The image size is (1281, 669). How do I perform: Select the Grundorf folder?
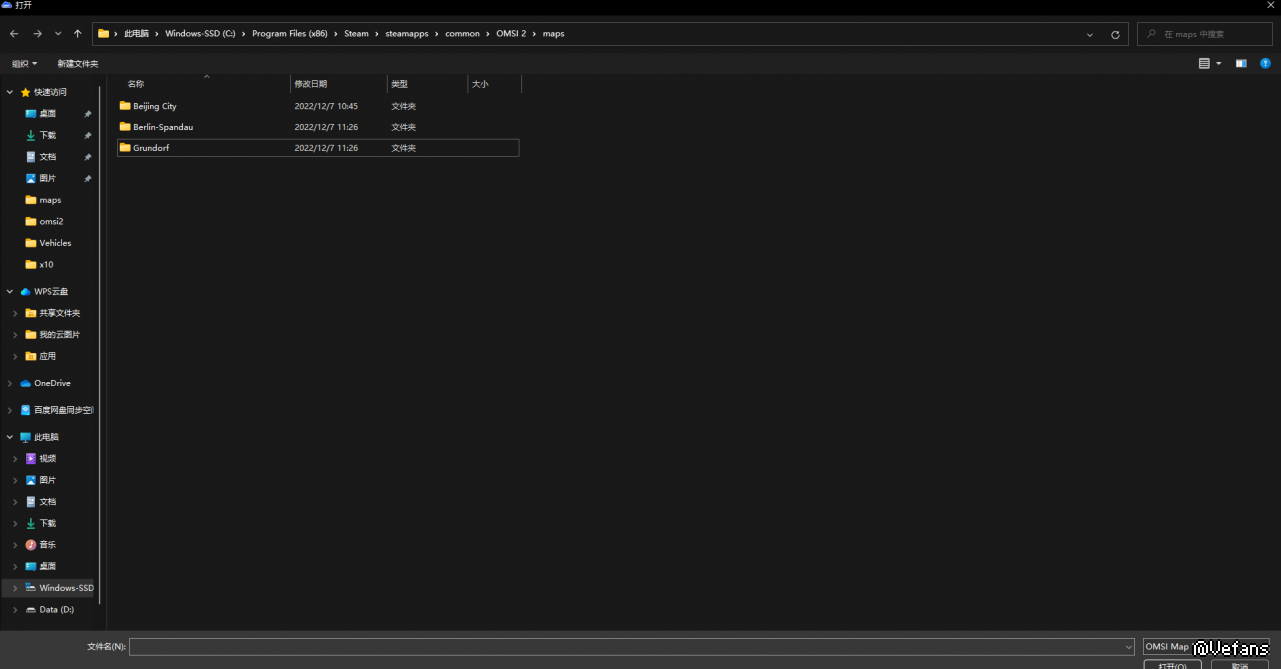(318, 148)
